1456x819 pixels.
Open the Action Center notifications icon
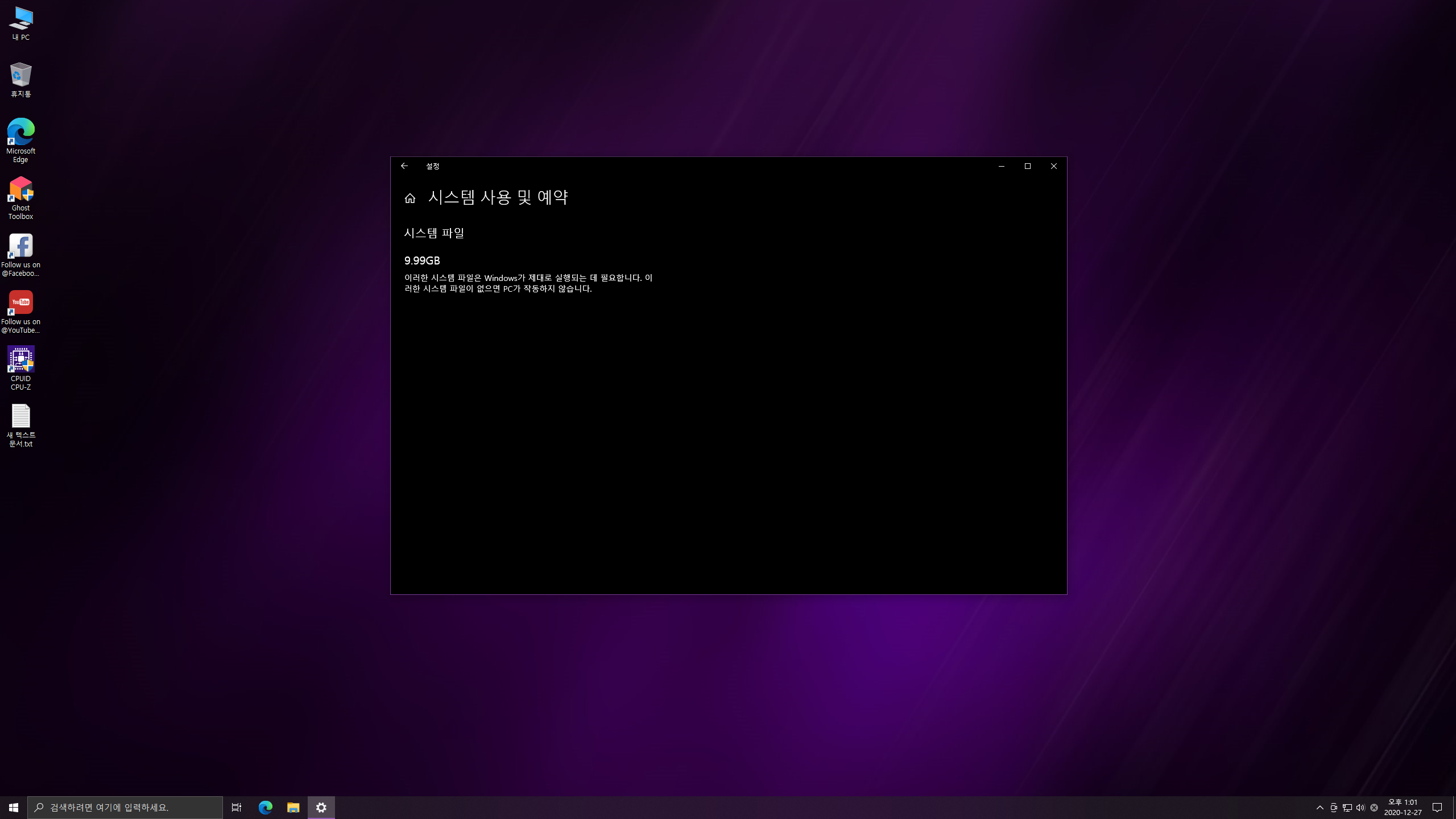click(x=1437, y=808)
